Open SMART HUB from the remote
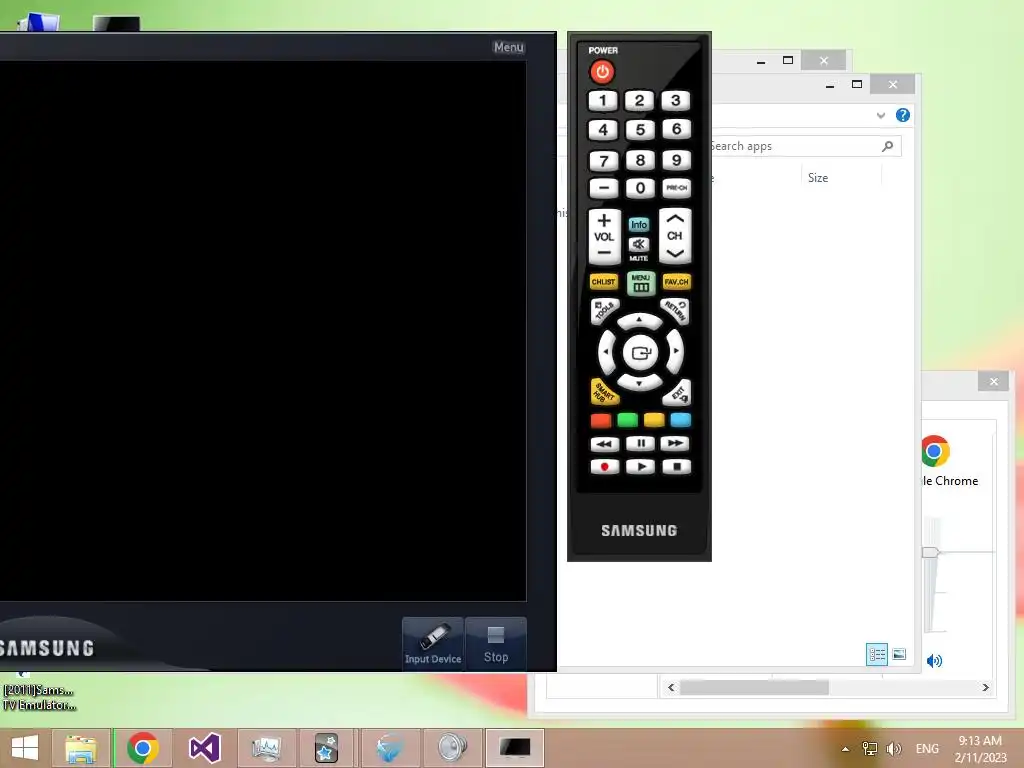Screen dimensions: 1024x768 tap(605, 392)
